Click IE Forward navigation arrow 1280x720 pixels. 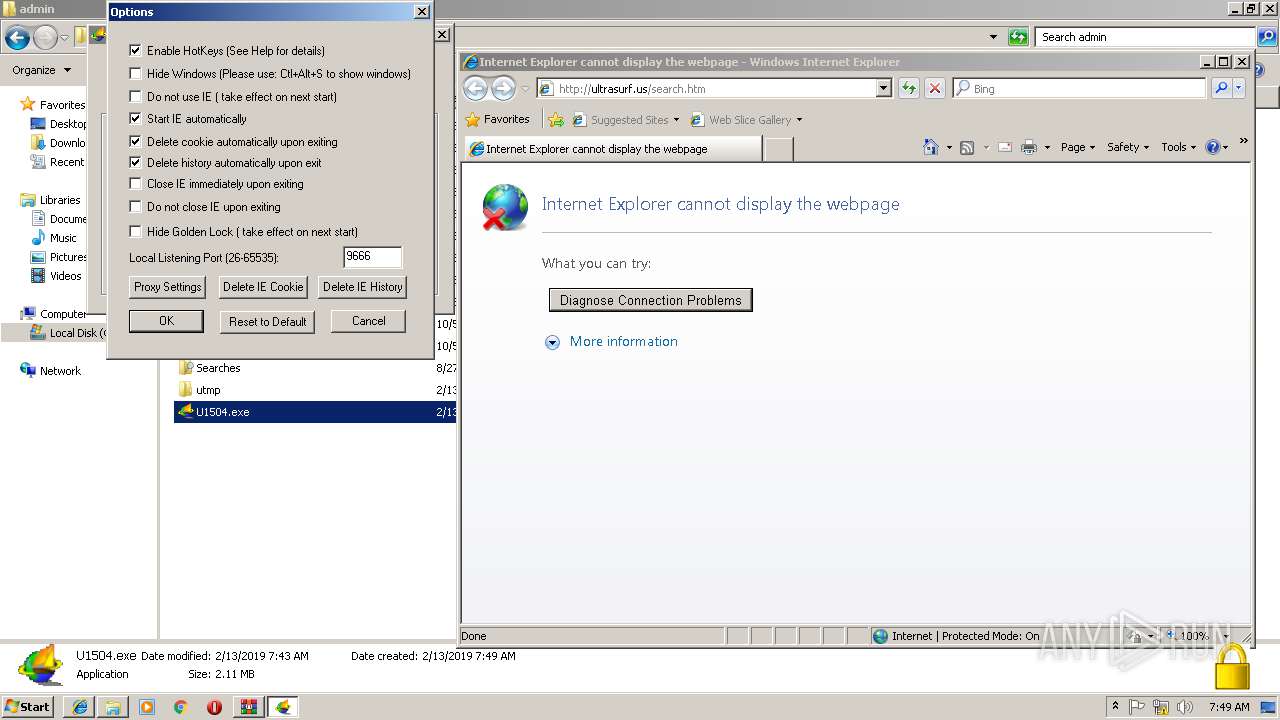pos(503,88)
